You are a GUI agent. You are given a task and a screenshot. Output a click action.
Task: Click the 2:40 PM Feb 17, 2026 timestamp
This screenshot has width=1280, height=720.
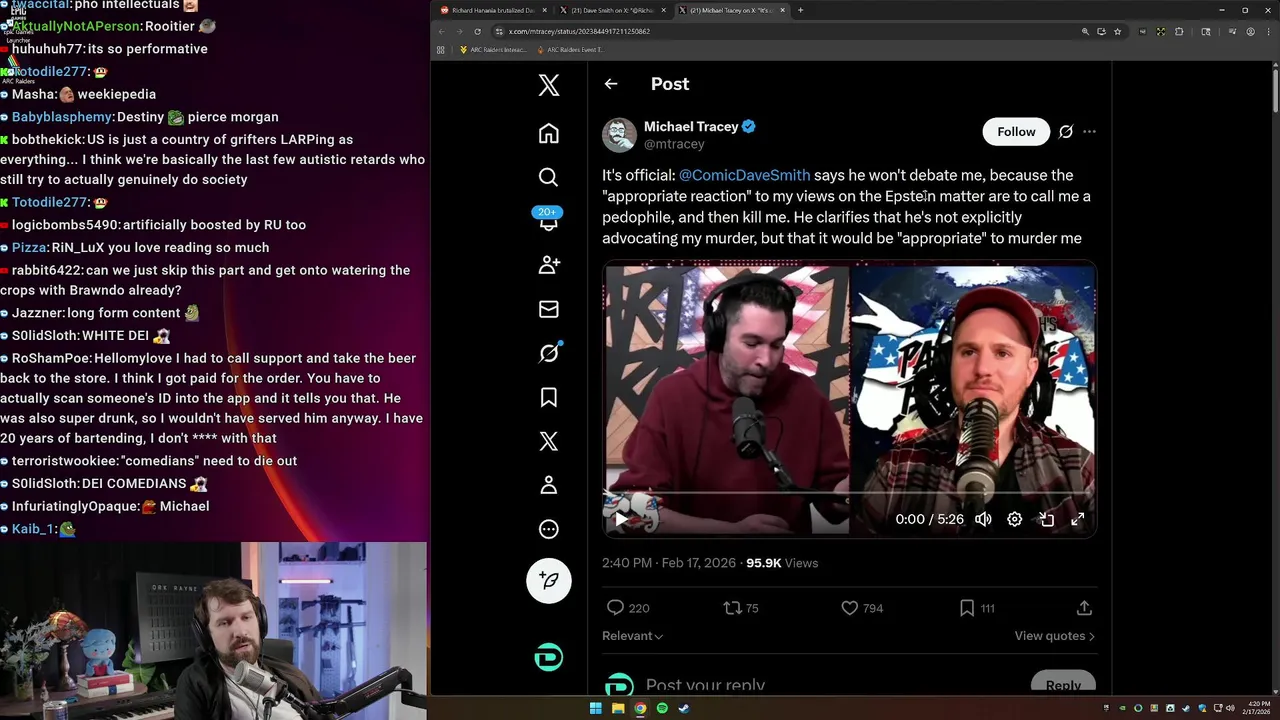(669, 563)
